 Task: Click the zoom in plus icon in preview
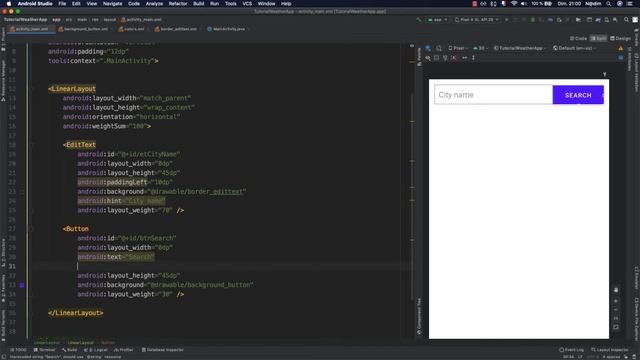pos(616,301)
